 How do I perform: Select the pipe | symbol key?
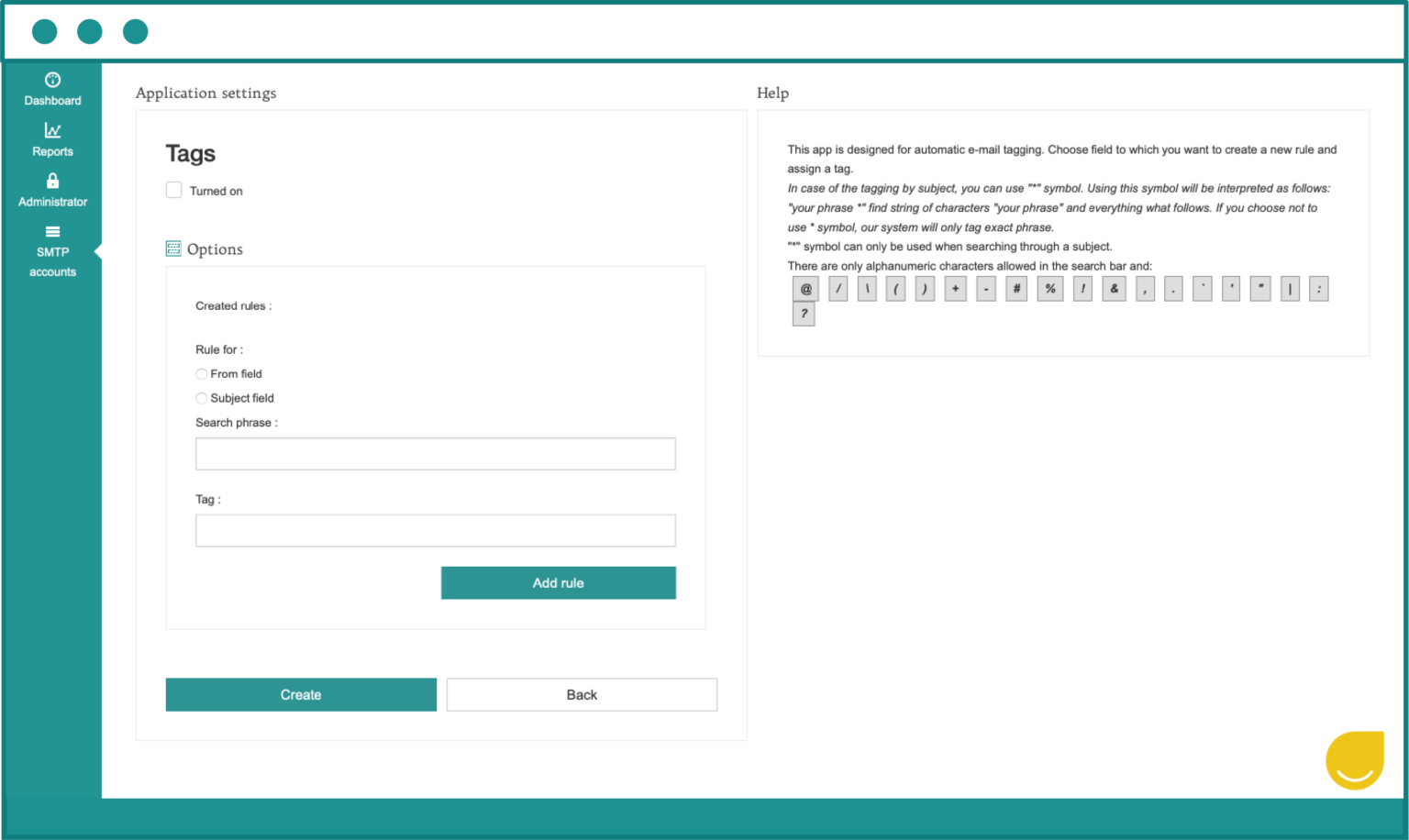coord(1289,288)
